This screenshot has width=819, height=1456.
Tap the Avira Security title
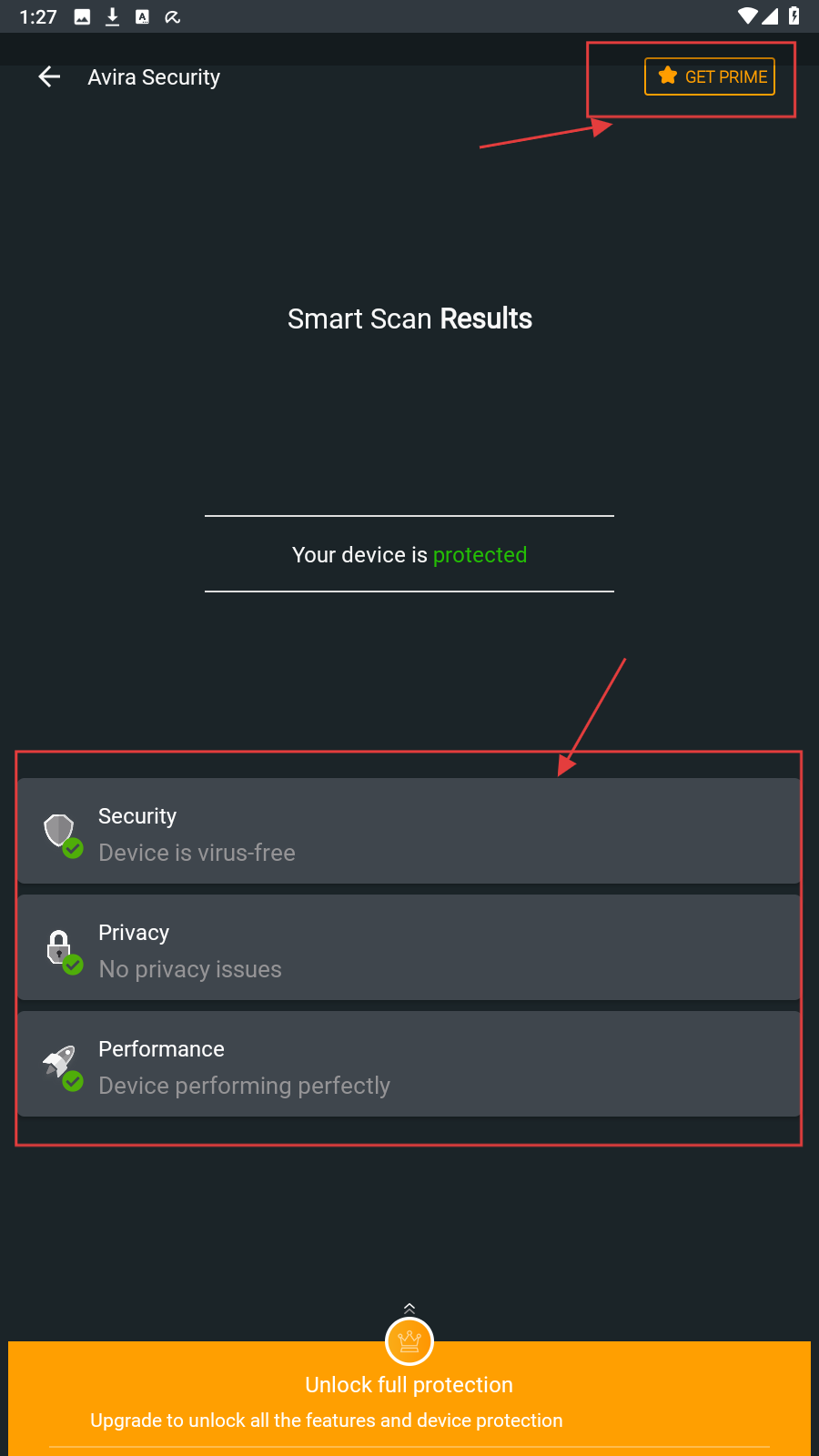154,77
